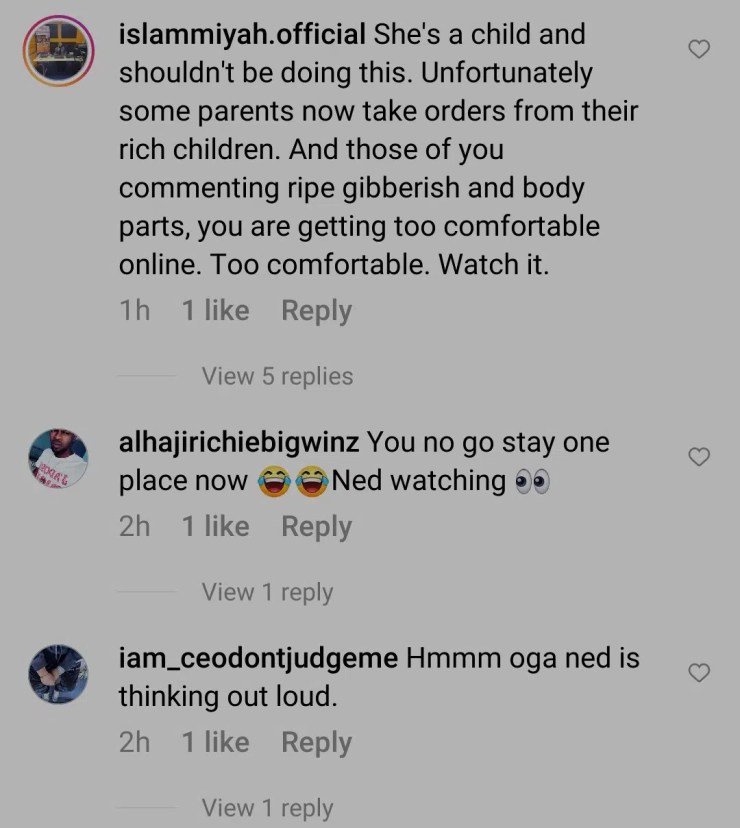740x828 pixels.
Task: Expand "View 5 replies" thread
Action: click(277, 376)
